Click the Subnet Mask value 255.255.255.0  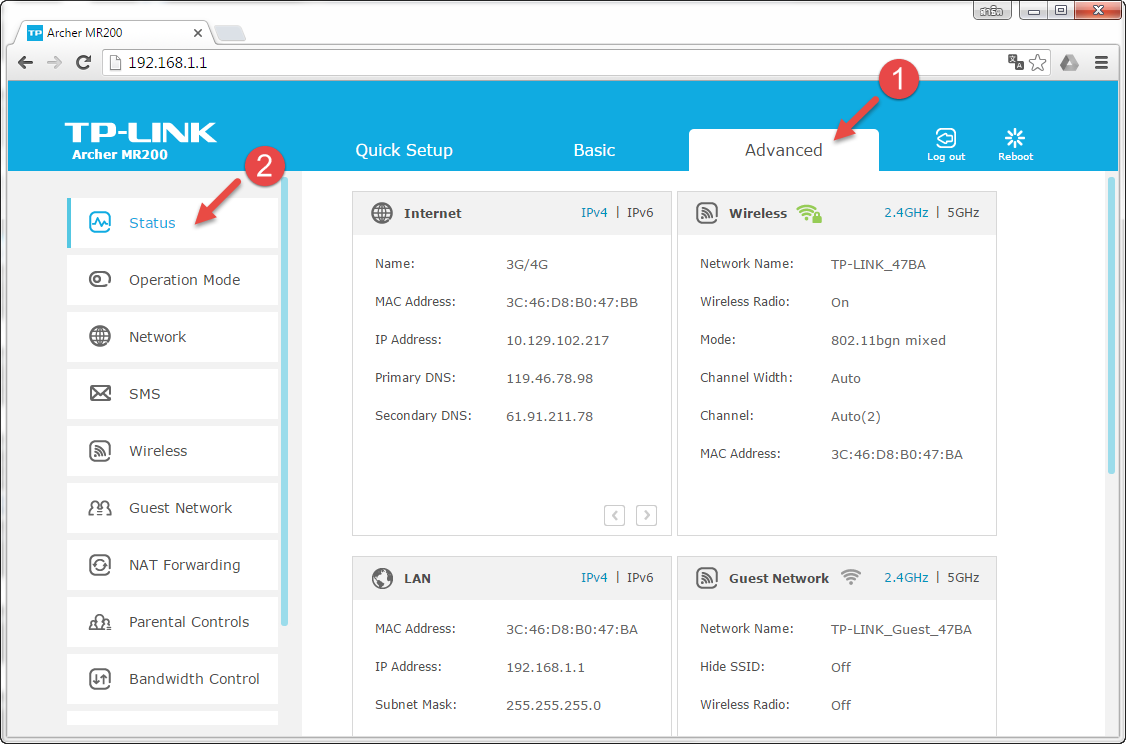(x=553, y=705)
